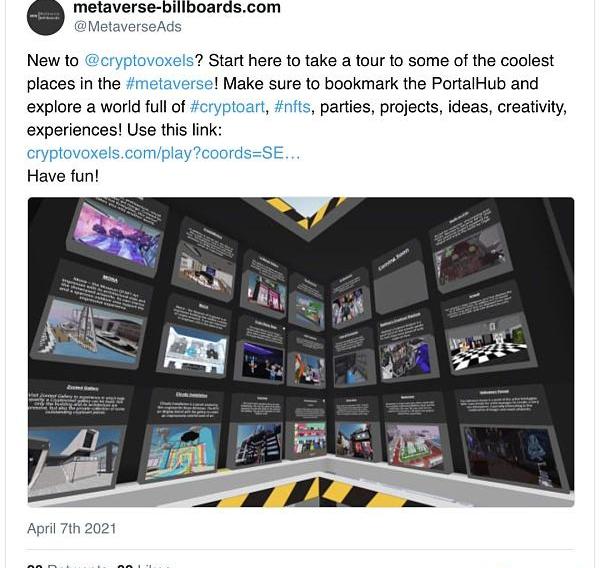This screenshot has height=568, width=600.
Task: Open the MetaverseAds profile avatar
Action: pyautogui.click(x=46, y=16)
